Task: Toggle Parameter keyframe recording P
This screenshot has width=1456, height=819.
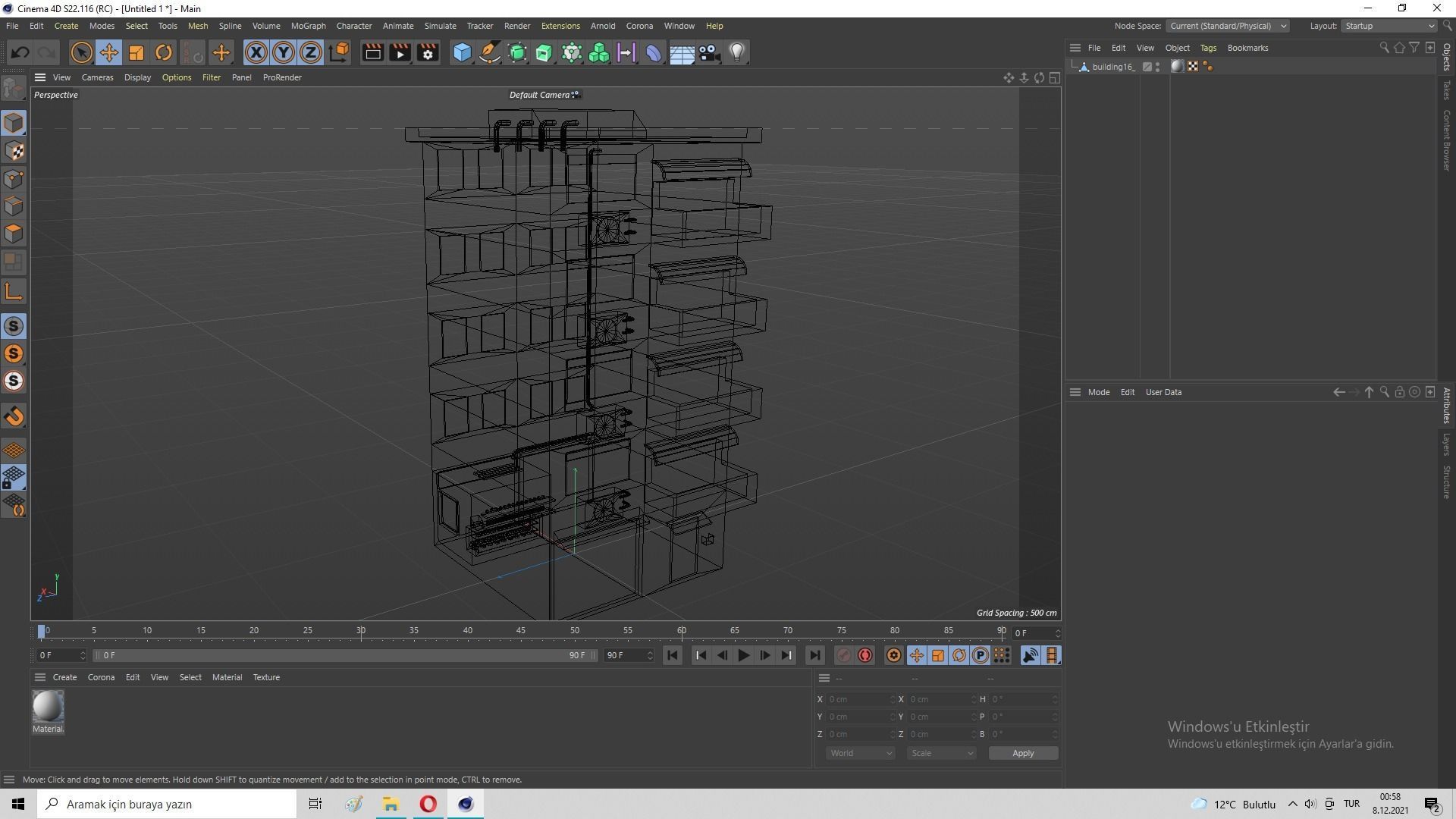Action: click(981, 656)
